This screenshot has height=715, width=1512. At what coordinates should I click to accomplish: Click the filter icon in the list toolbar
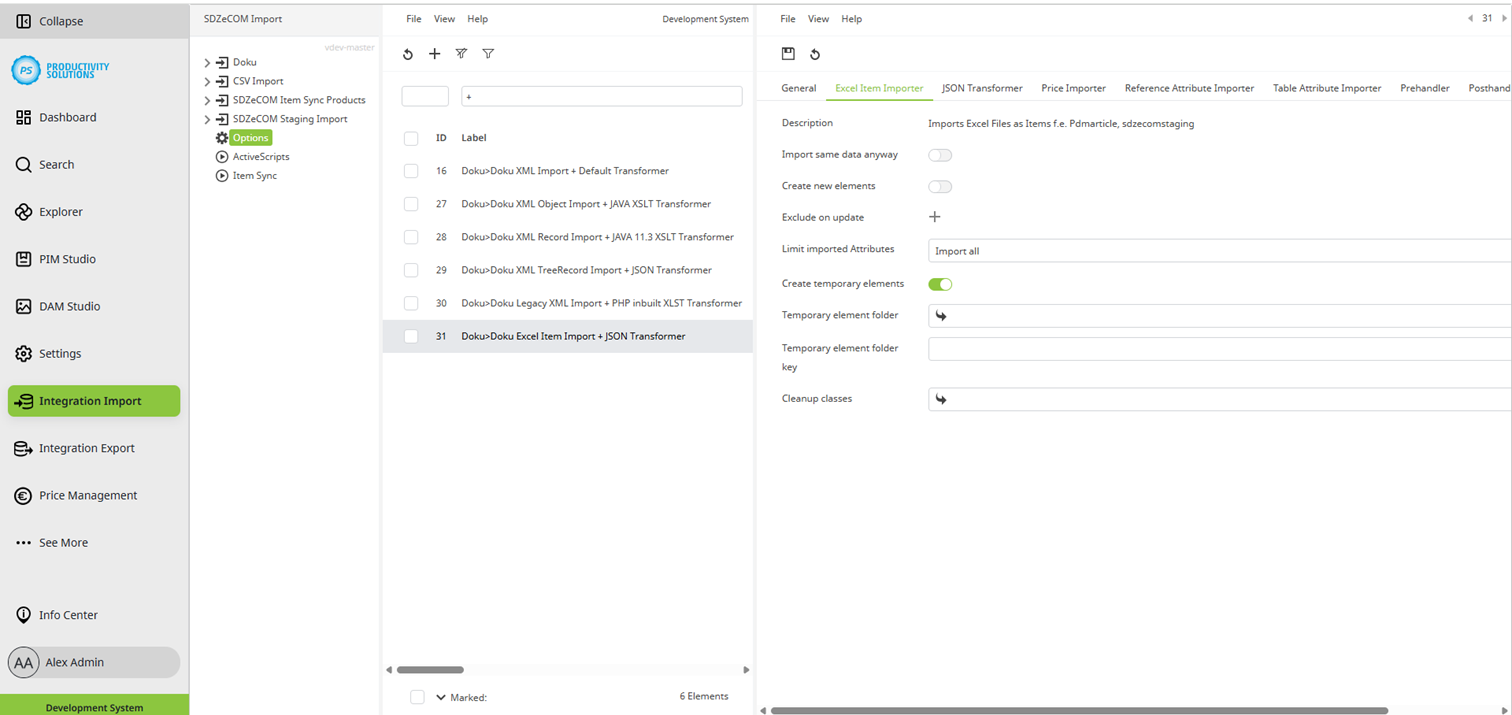(x=488, y=54)
